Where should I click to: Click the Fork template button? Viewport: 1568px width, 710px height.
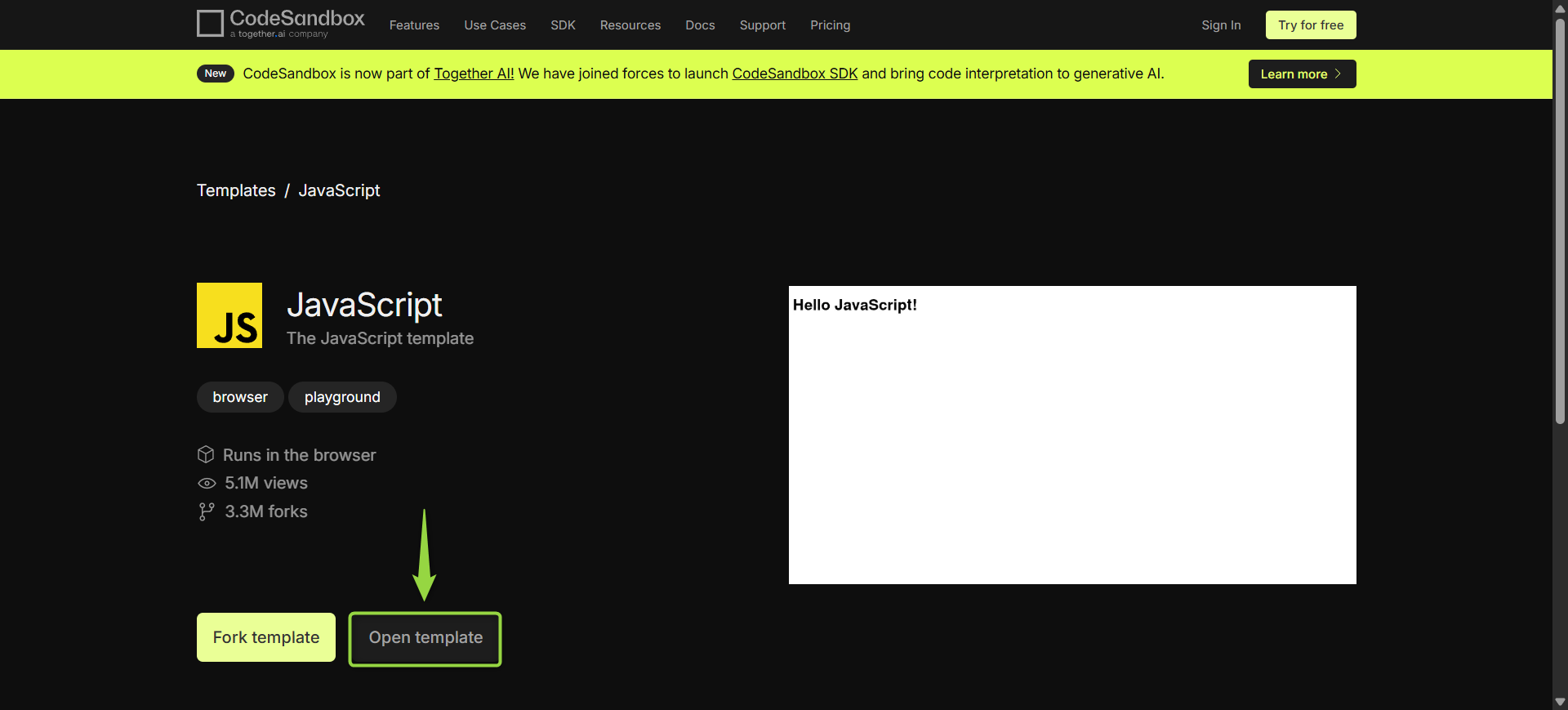click(266, 637)
